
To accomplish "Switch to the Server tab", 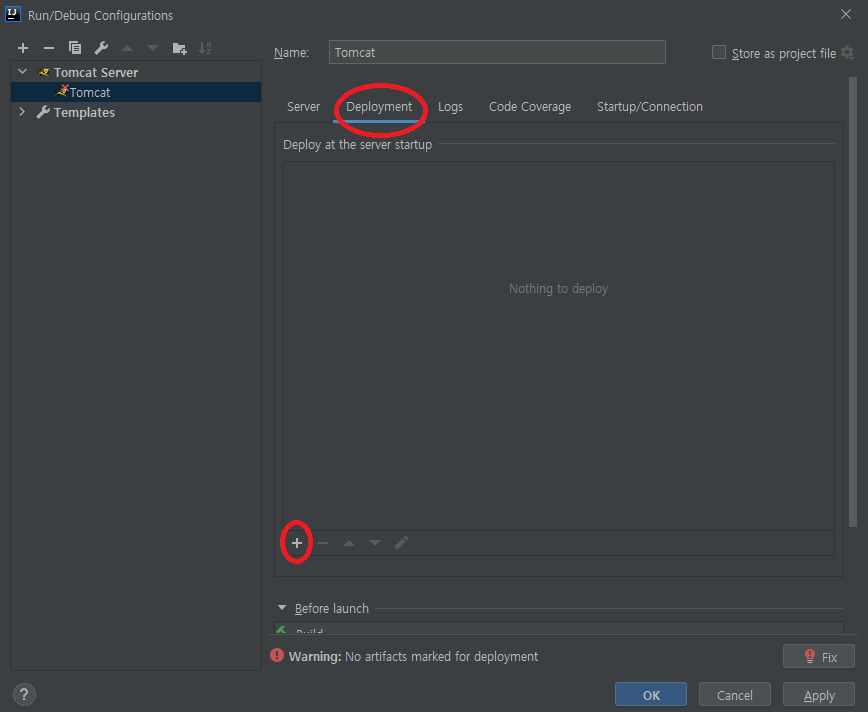I will click(x=303, y=106).
